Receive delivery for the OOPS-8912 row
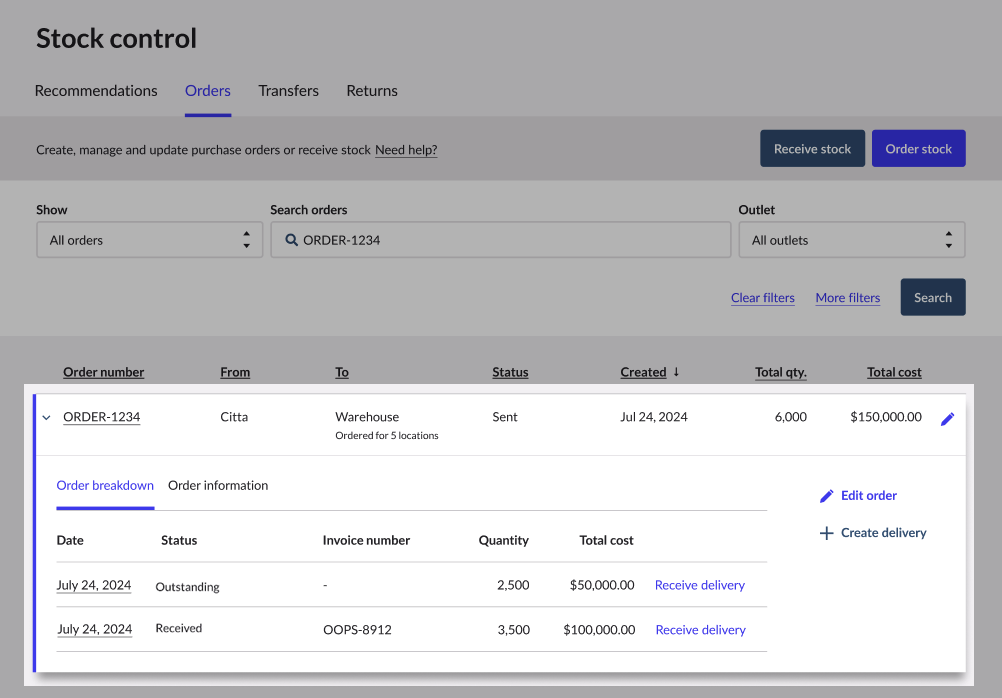Viewport: 1002px width, 698px height. click(x=700, y=630)
